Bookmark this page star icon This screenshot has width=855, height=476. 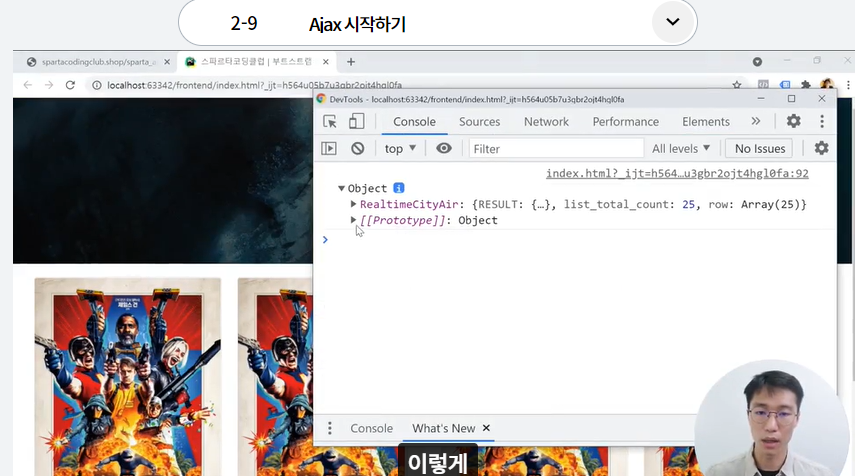click(x=737, y=85)
